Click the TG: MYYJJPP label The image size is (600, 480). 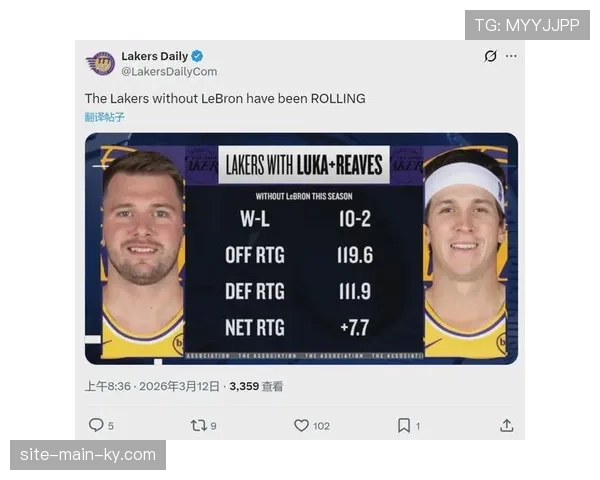click(527, 25)
